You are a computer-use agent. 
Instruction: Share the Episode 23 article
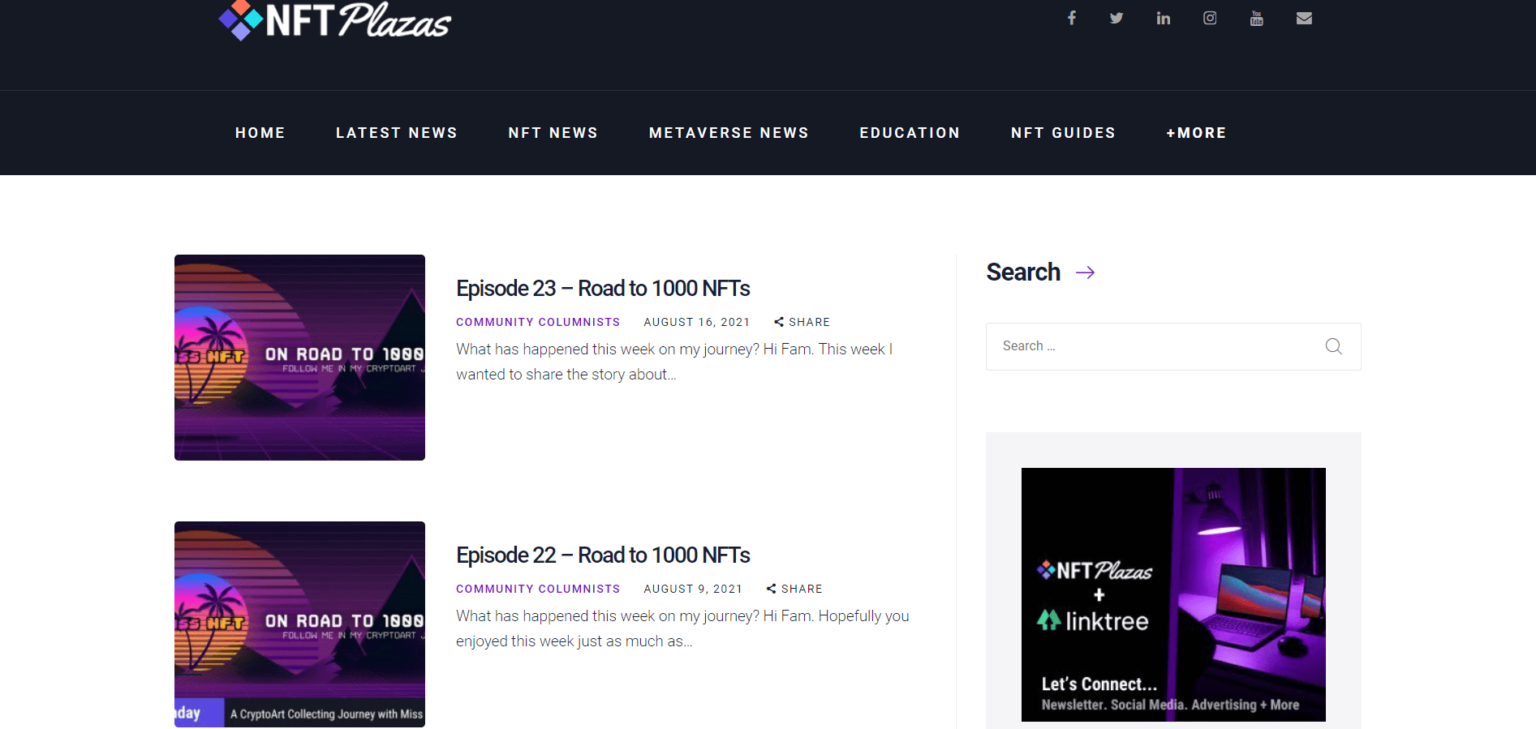802,322
